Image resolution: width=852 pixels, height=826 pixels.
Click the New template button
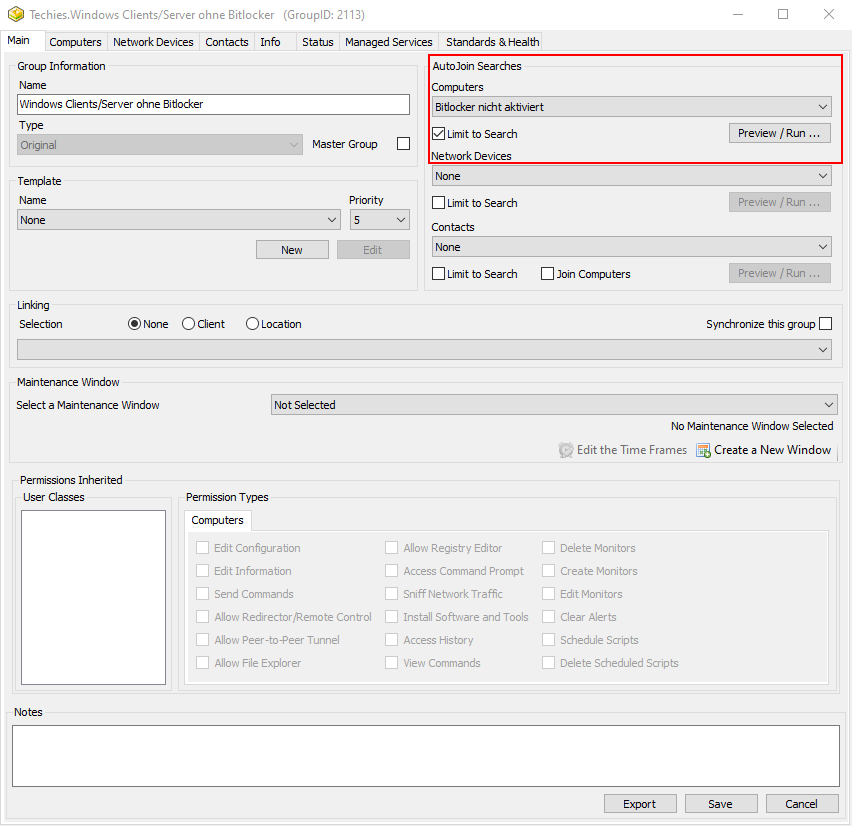(292, 250)
